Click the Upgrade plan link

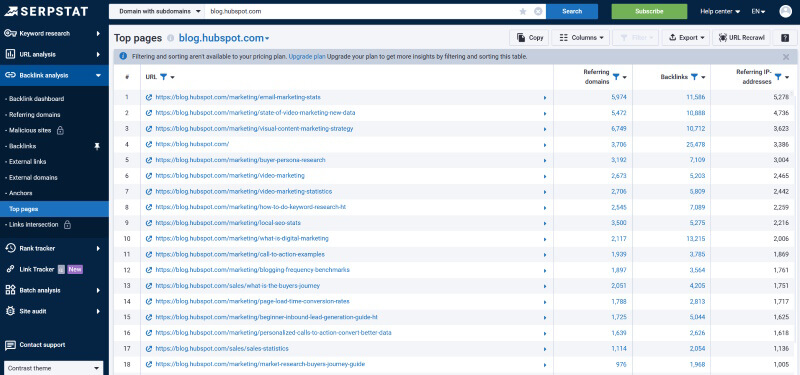point(307,57)
